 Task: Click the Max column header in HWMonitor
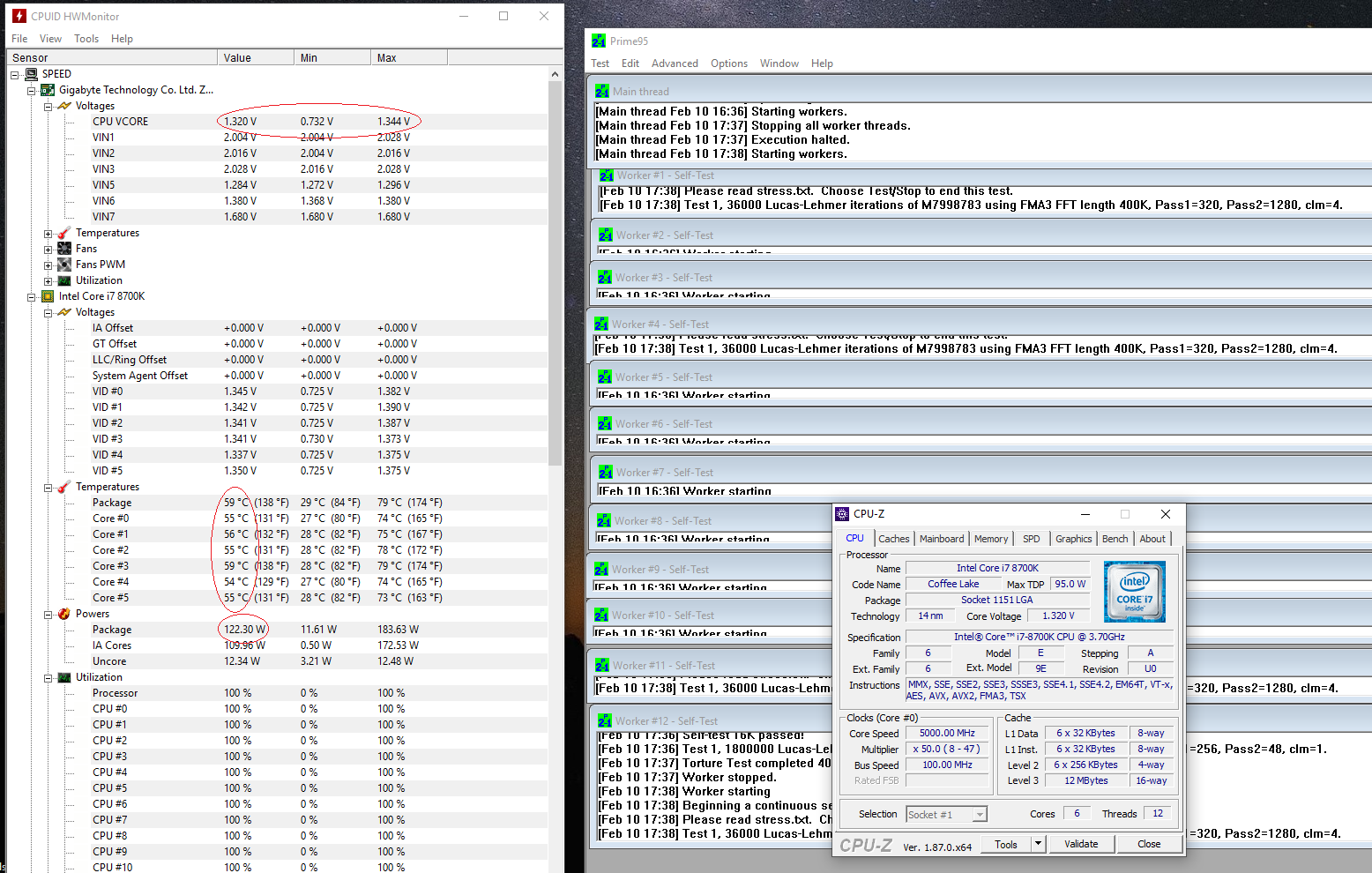coord(409,58)
